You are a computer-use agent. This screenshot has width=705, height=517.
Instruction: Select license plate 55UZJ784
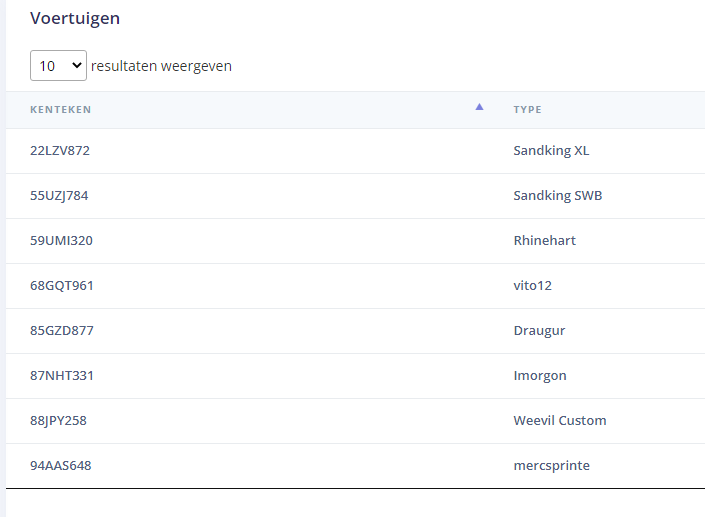[59, 196]
